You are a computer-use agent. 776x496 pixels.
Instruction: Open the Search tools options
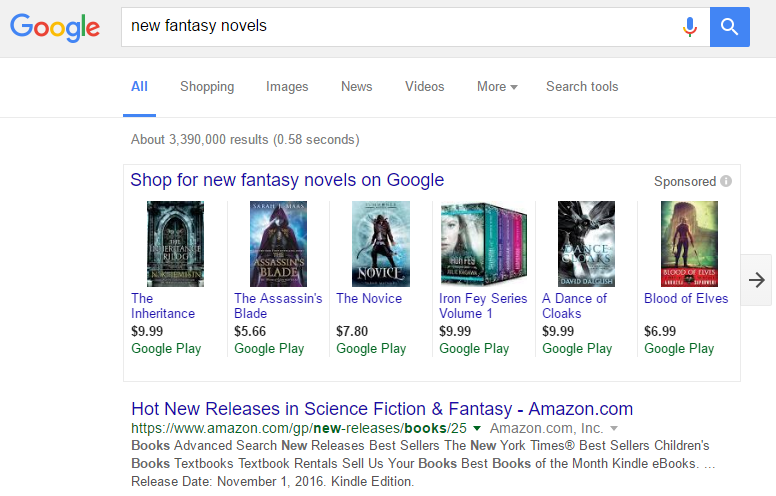coord(582,87)
